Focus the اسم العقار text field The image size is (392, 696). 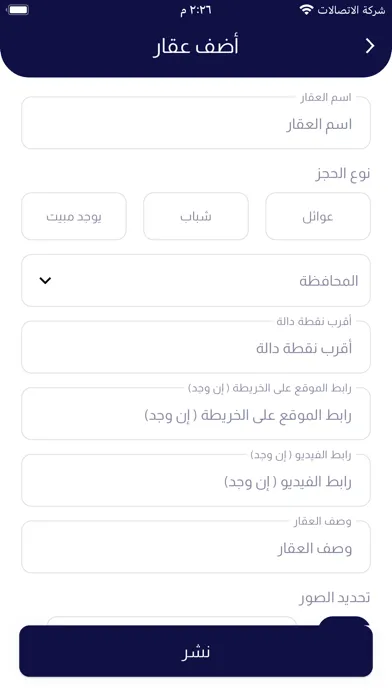(x=196, y=123)
